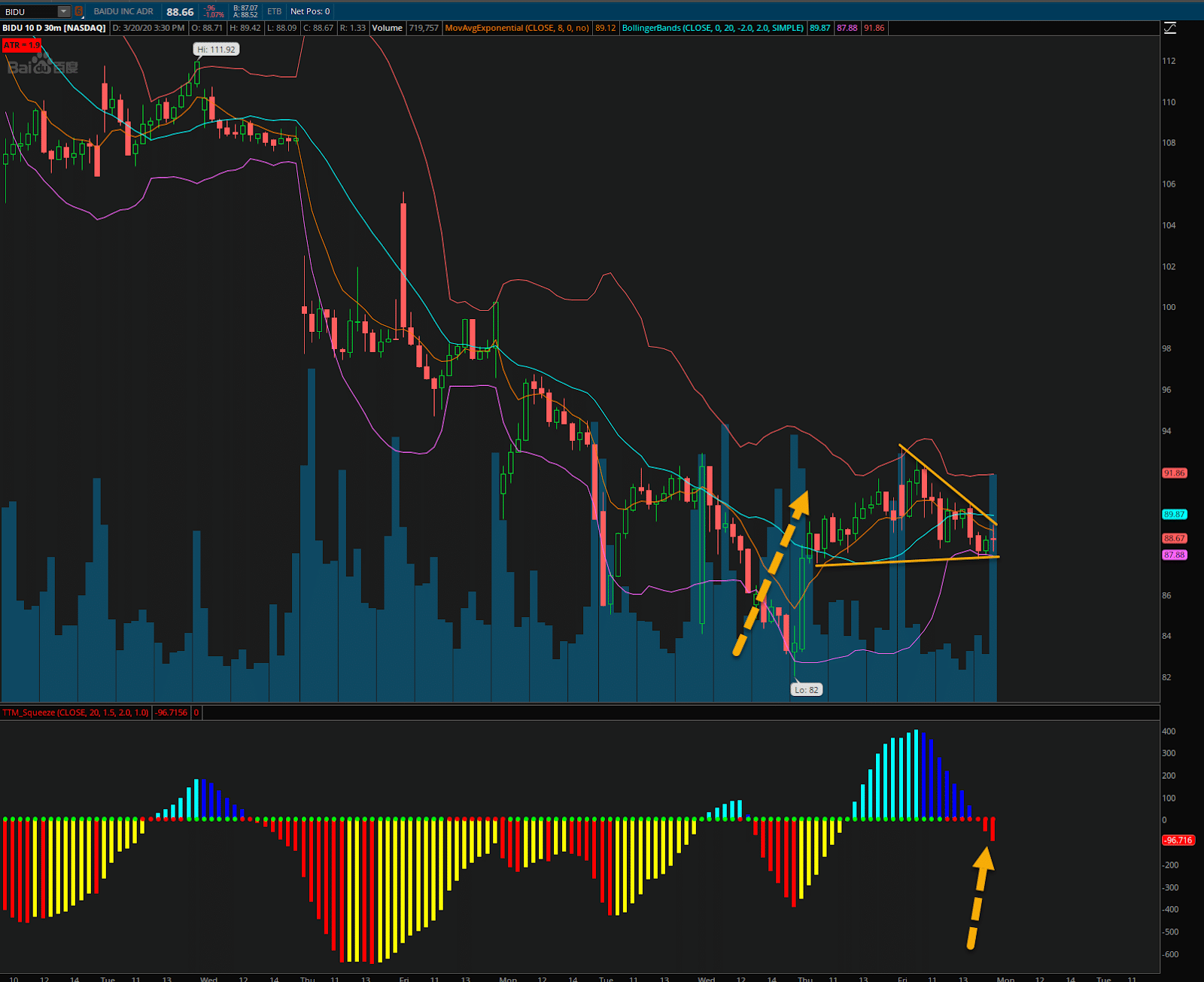The width and height of the screenshot is (1204, 982).
Task: Click the low price L: 88.09
Action: point(281,28)
